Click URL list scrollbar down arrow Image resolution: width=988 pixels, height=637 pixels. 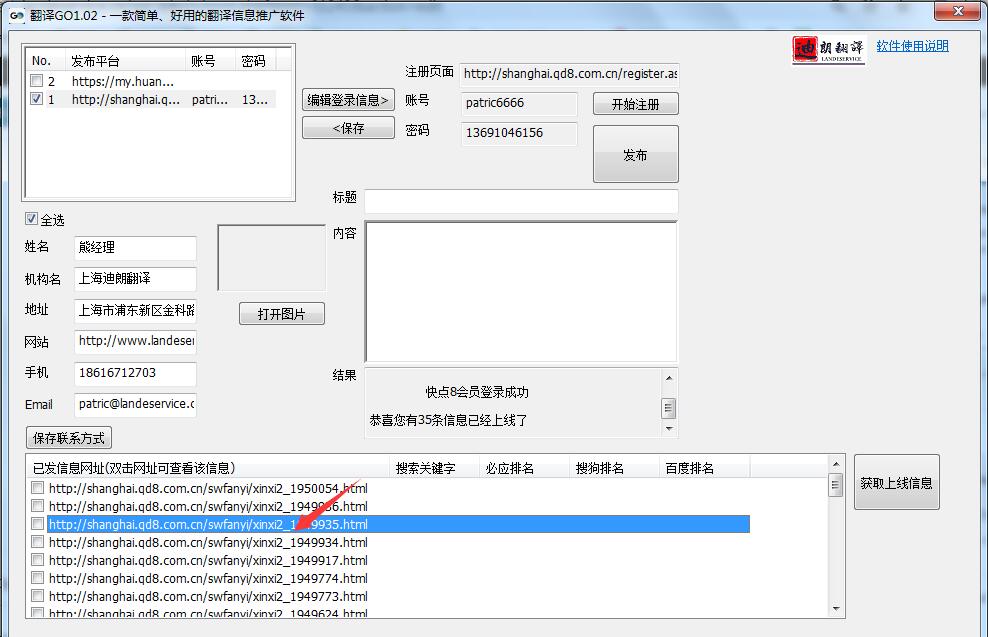(x=836, y=609)
